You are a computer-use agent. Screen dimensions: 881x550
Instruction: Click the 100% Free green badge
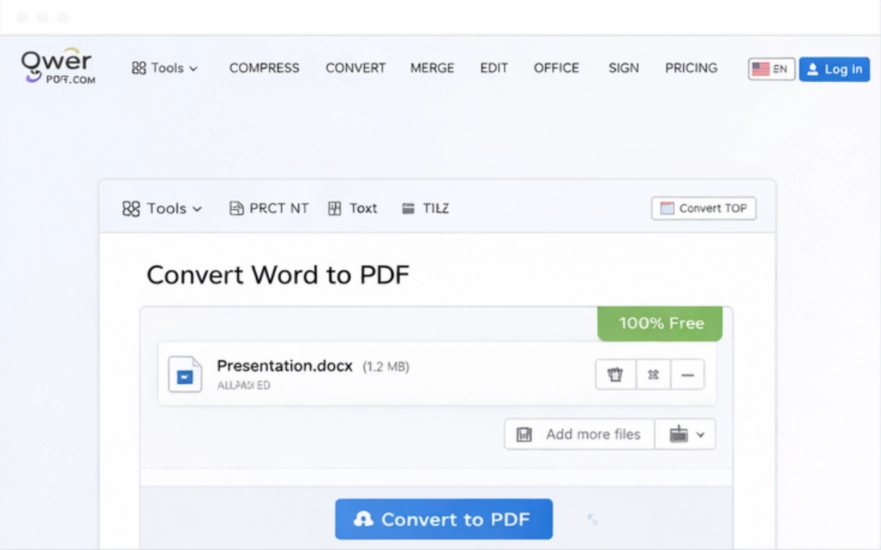pos(660,323)
